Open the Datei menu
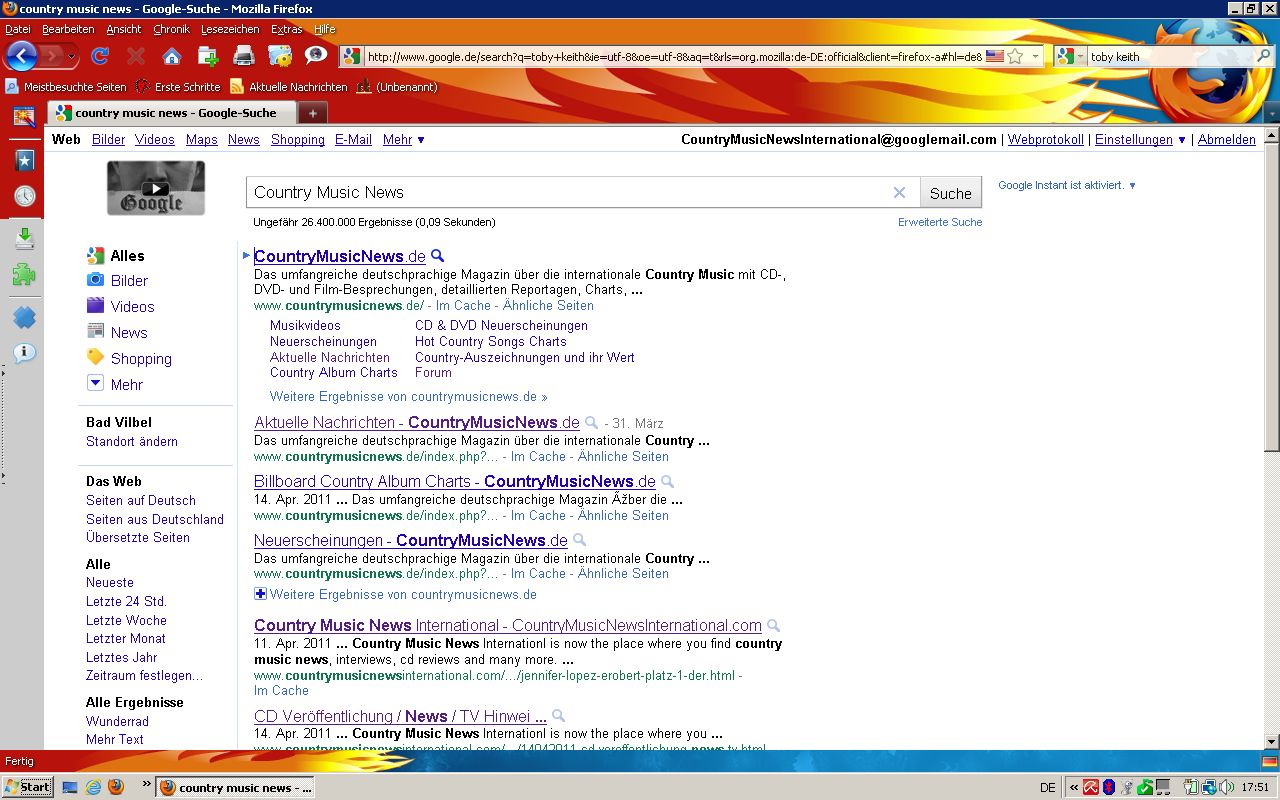 (x=18, y=29)
